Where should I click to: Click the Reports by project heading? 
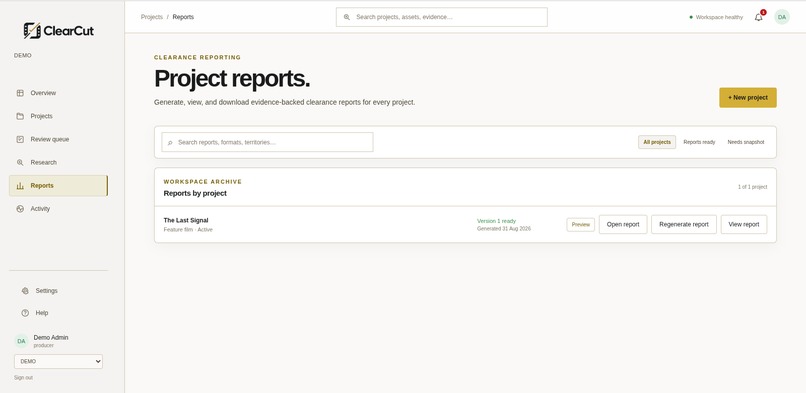click(195, 193)
